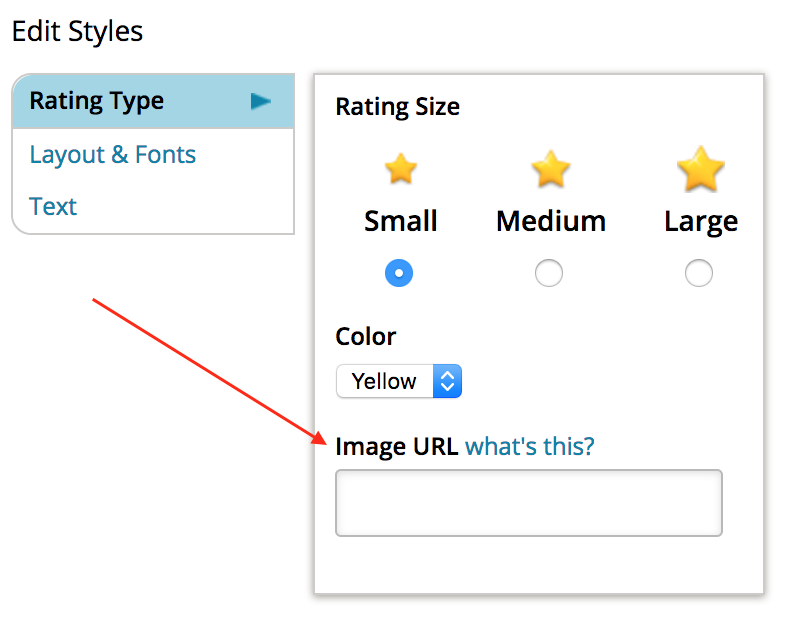Click the up-down arrows on Color selector
This screenshot has height=640, width=807.
pyautogui.click(x=447, y=381)
